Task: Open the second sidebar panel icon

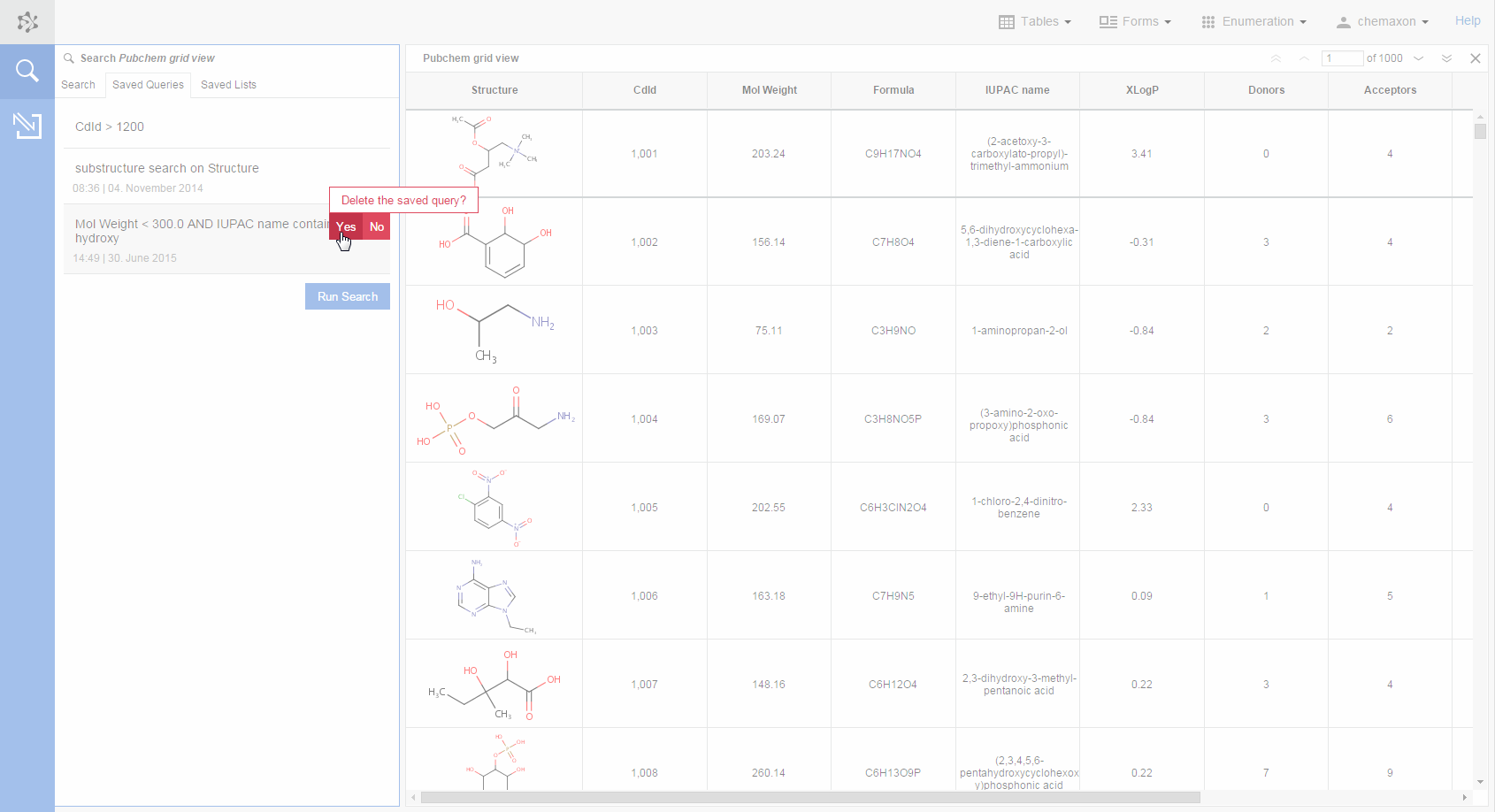Action: point(27,126)
